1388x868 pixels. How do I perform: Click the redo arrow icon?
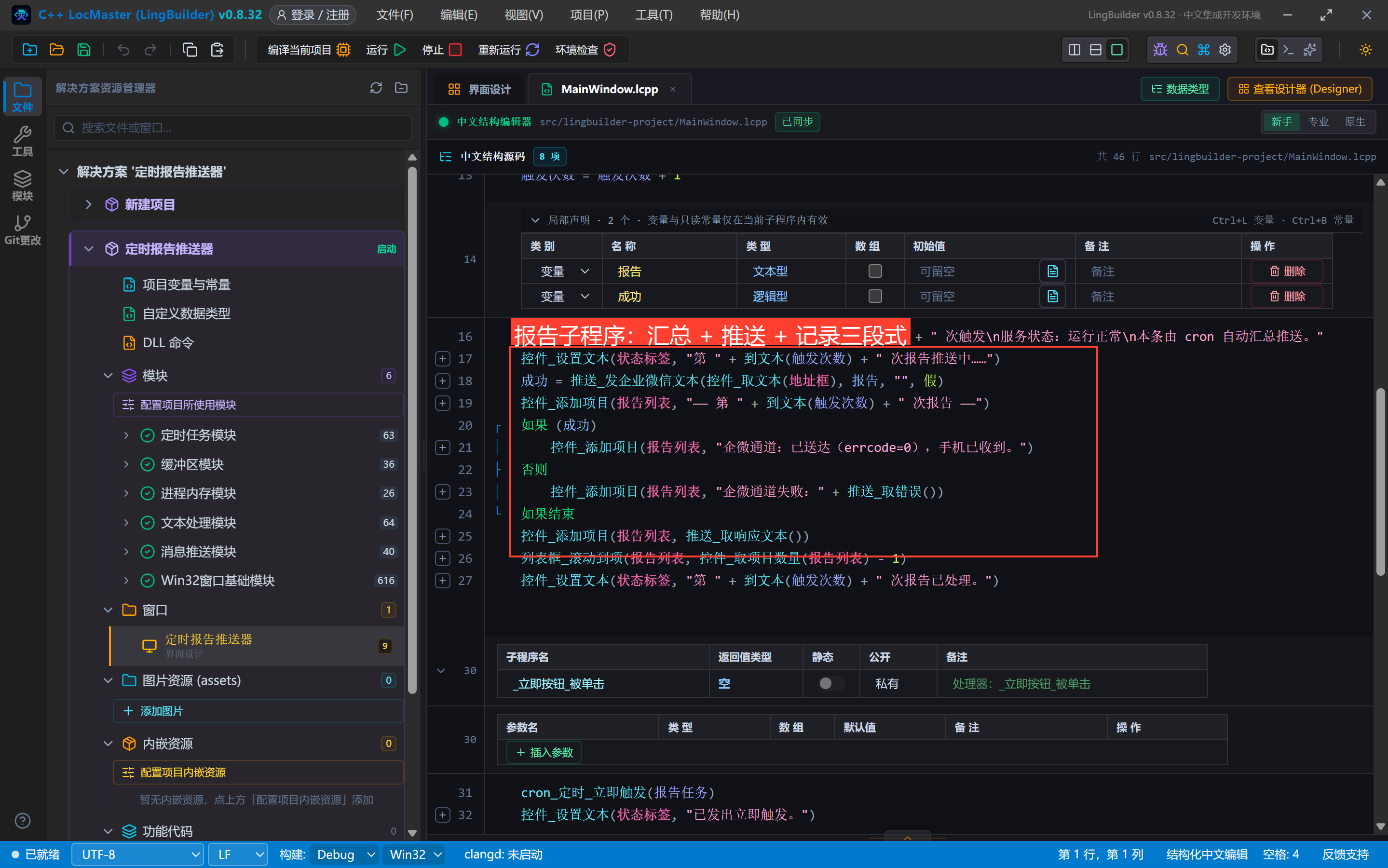[x=150, y=50]
